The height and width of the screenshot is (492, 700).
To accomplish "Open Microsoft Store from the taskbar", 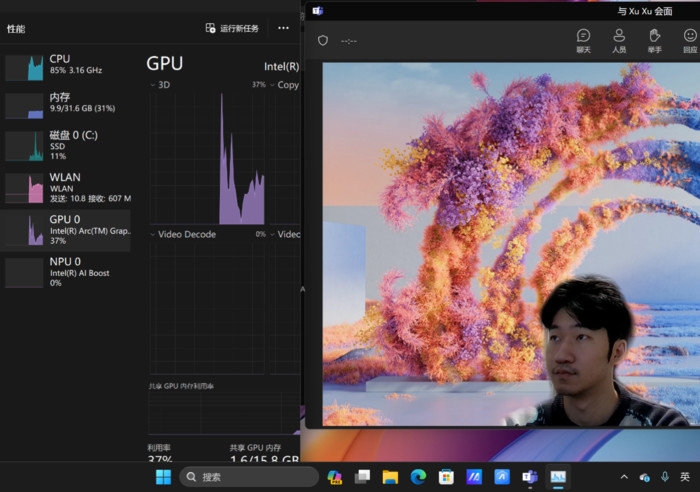I will click(x=446, y=477).
